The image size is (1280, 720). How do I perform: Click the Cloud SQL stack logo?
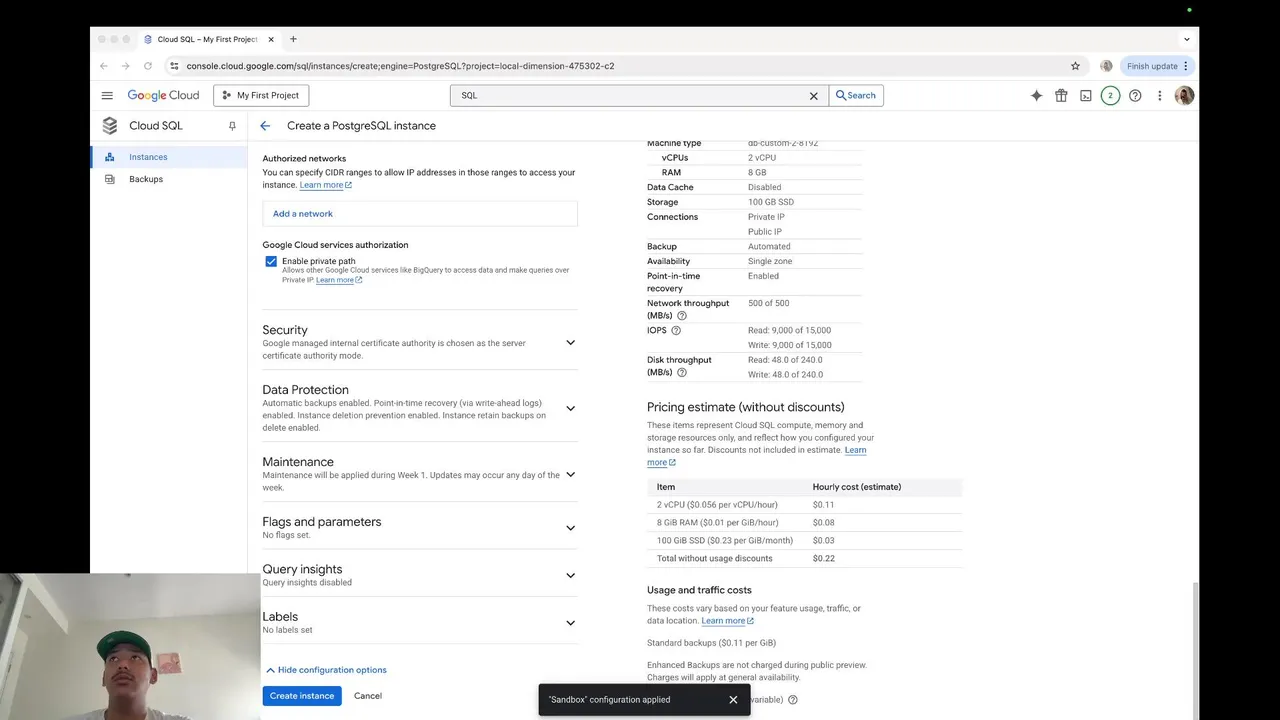coord(110,126)
